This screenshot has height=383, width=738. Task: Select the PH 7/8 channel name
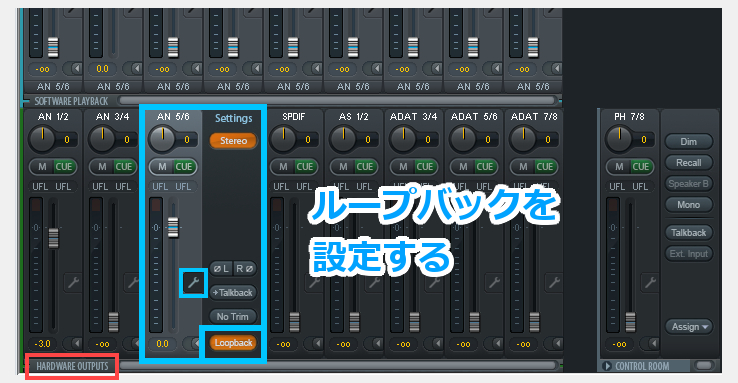[x=629, y=117]
